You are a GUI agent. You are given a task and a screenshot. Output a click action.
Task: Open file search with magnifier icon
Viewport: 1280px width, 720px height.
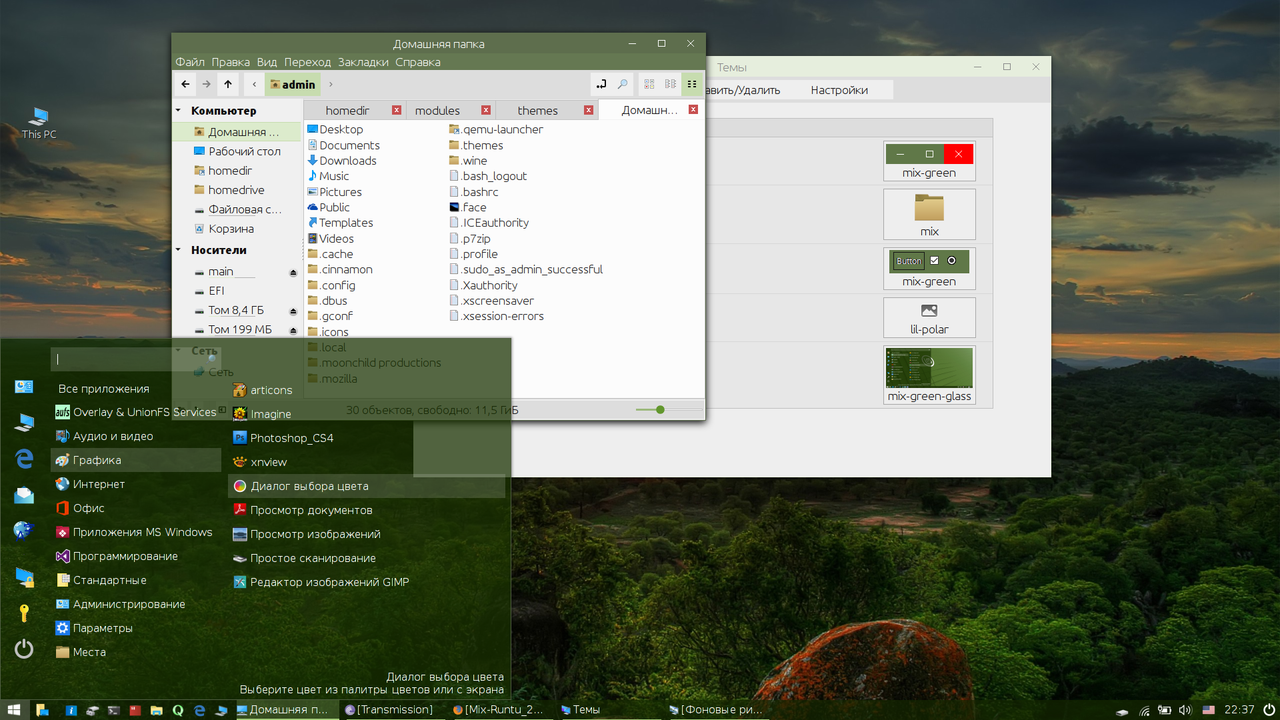pos(622,85)
